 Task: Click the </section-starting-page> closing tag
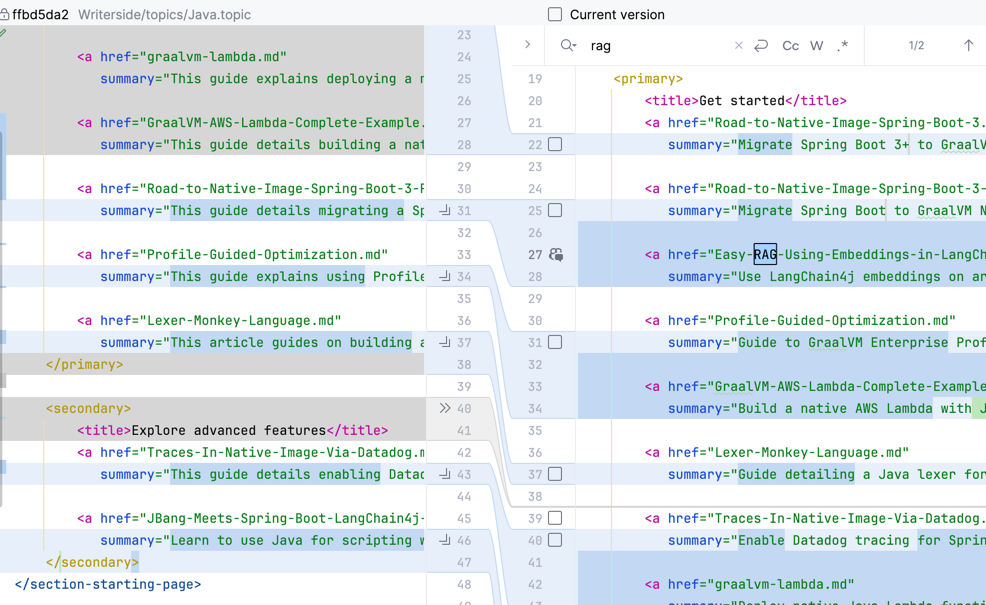[x=108, y=584]
